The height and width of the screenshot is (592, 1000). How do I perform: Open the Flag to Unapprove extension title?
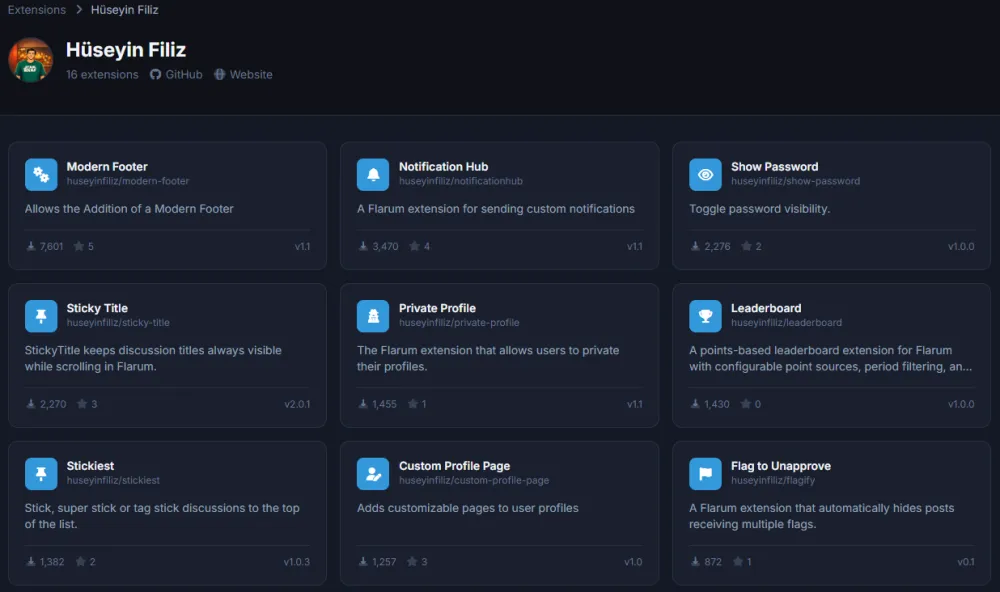[x=781, y=466]
